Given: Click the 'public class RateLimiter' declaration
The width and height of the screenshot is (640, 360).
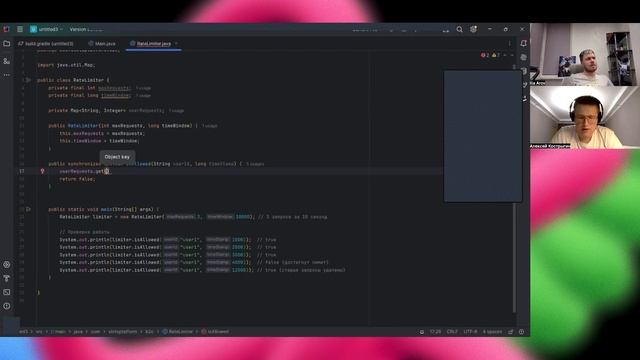Looking at the screenshot, I should coord(73,80).
